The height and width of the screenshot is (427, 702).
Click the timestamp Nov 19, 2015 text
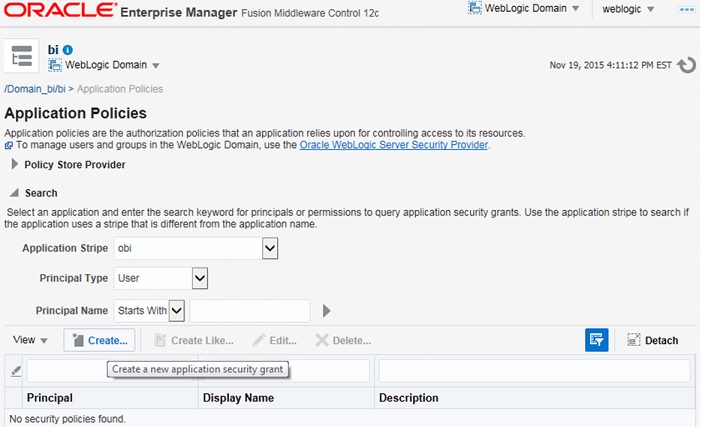point(610,65)
